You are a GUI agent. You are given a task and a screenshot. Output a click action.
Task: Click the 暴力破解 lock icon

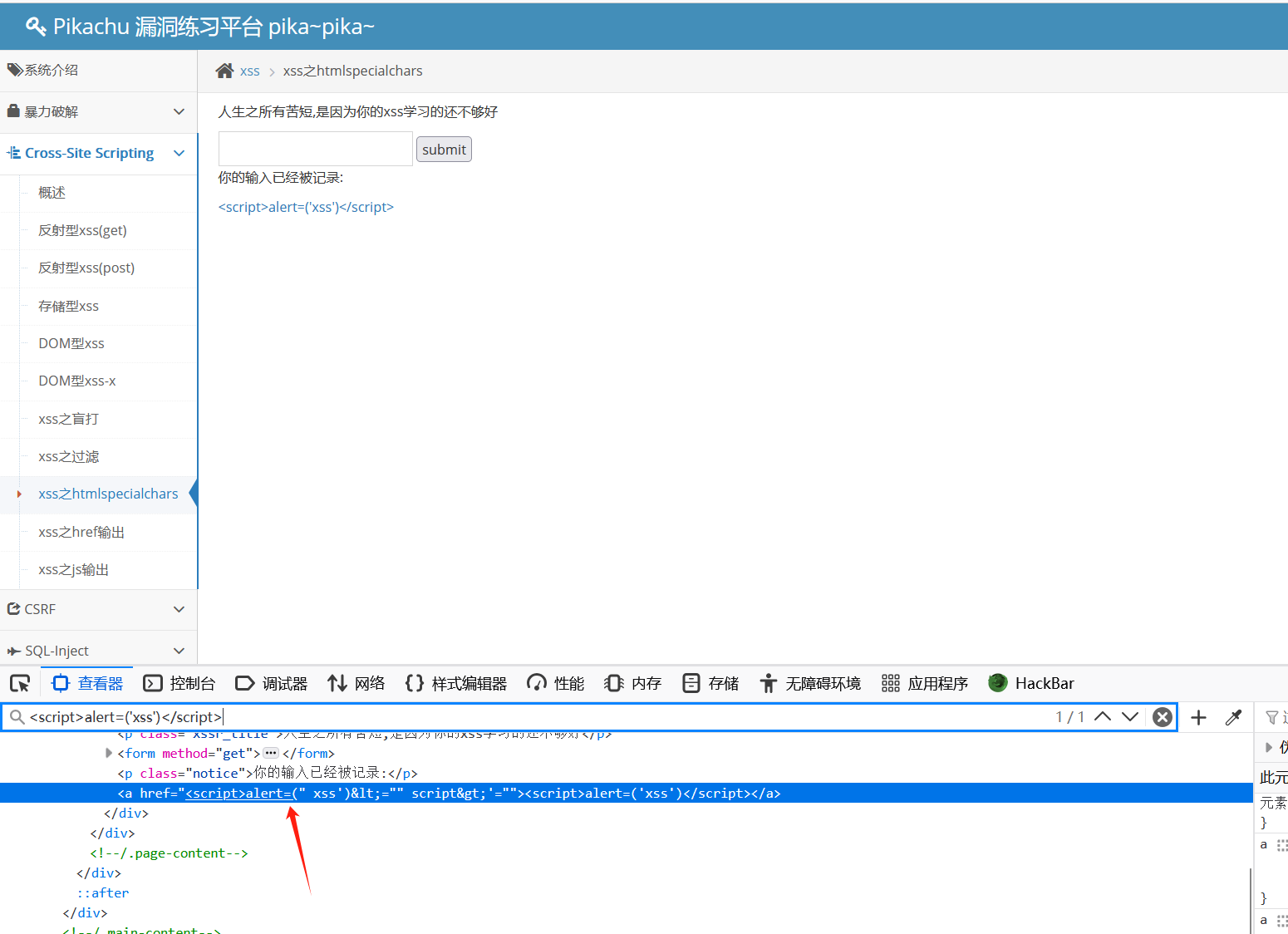pos(13,111)
